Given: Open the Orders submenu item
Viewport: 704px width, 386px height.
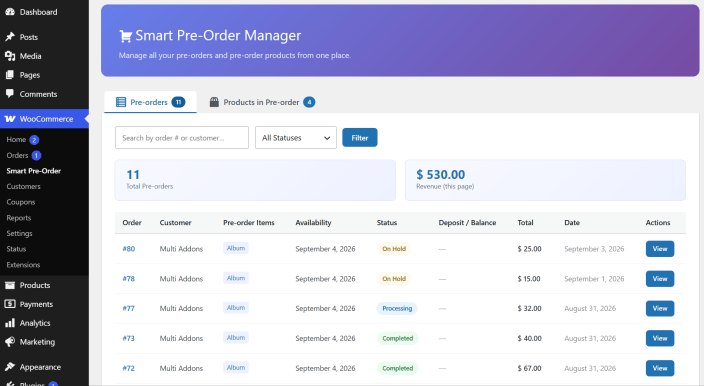Looking at the screenshot, I should (18, 155).
